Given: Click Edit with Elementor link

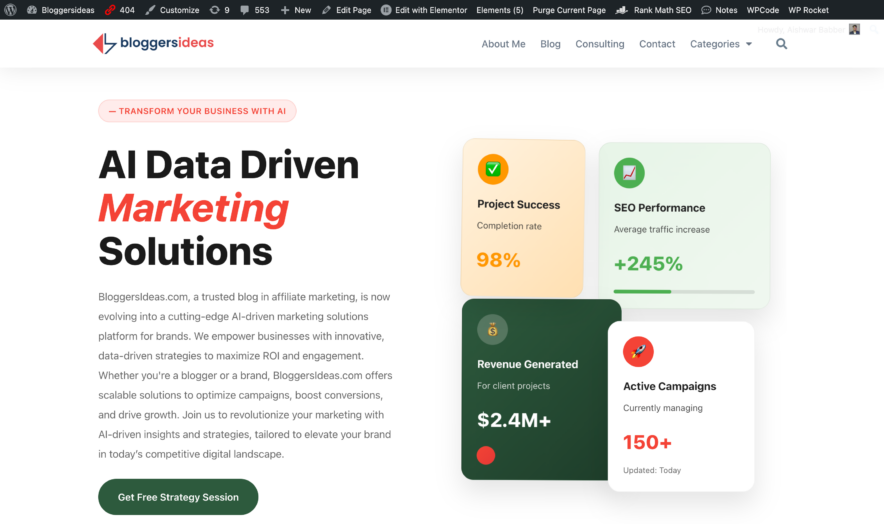Looking at the screenshot, I should 423,10.
